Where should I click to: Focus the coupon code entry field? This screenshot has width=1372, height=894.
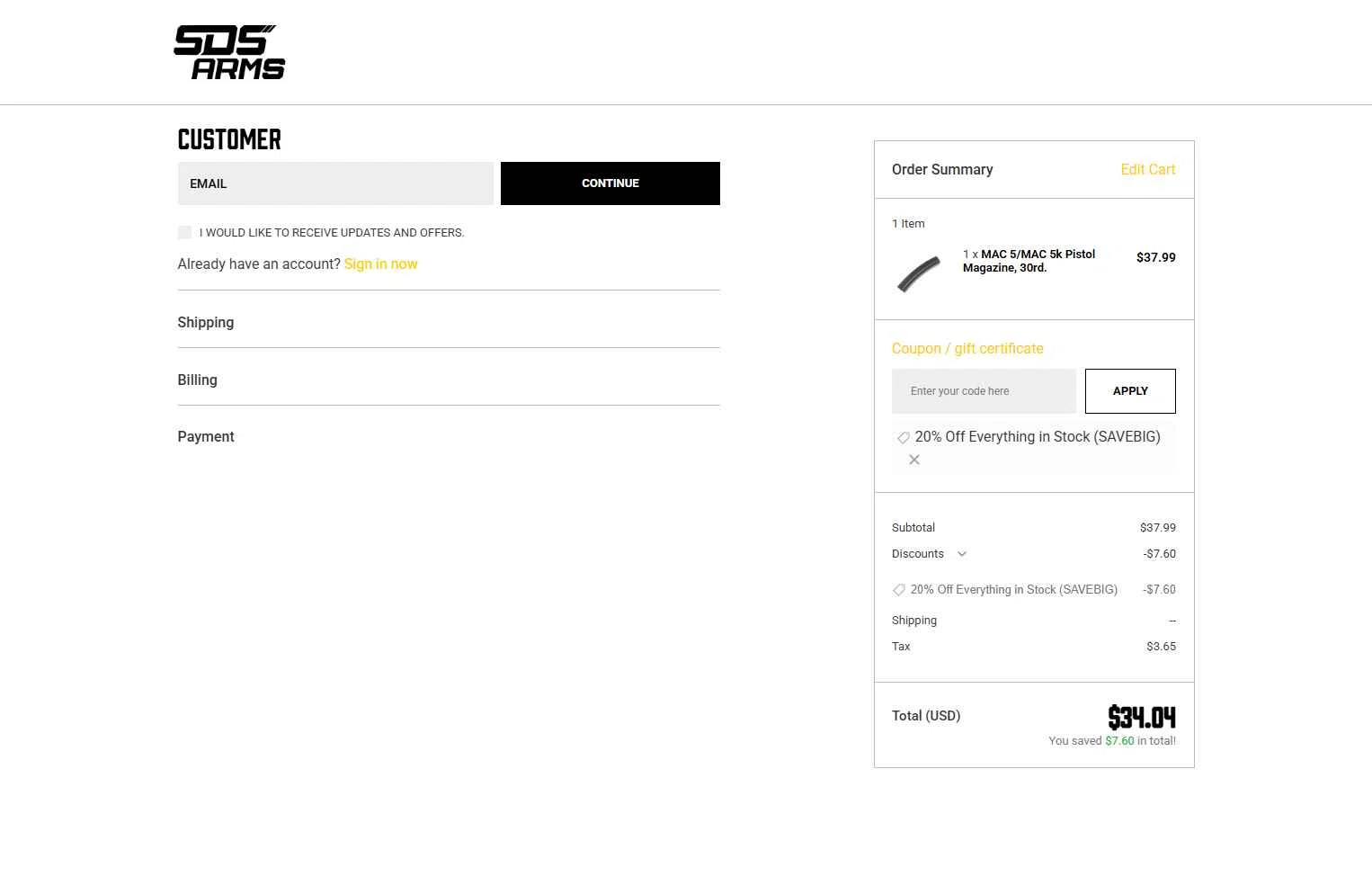[984, 391]
